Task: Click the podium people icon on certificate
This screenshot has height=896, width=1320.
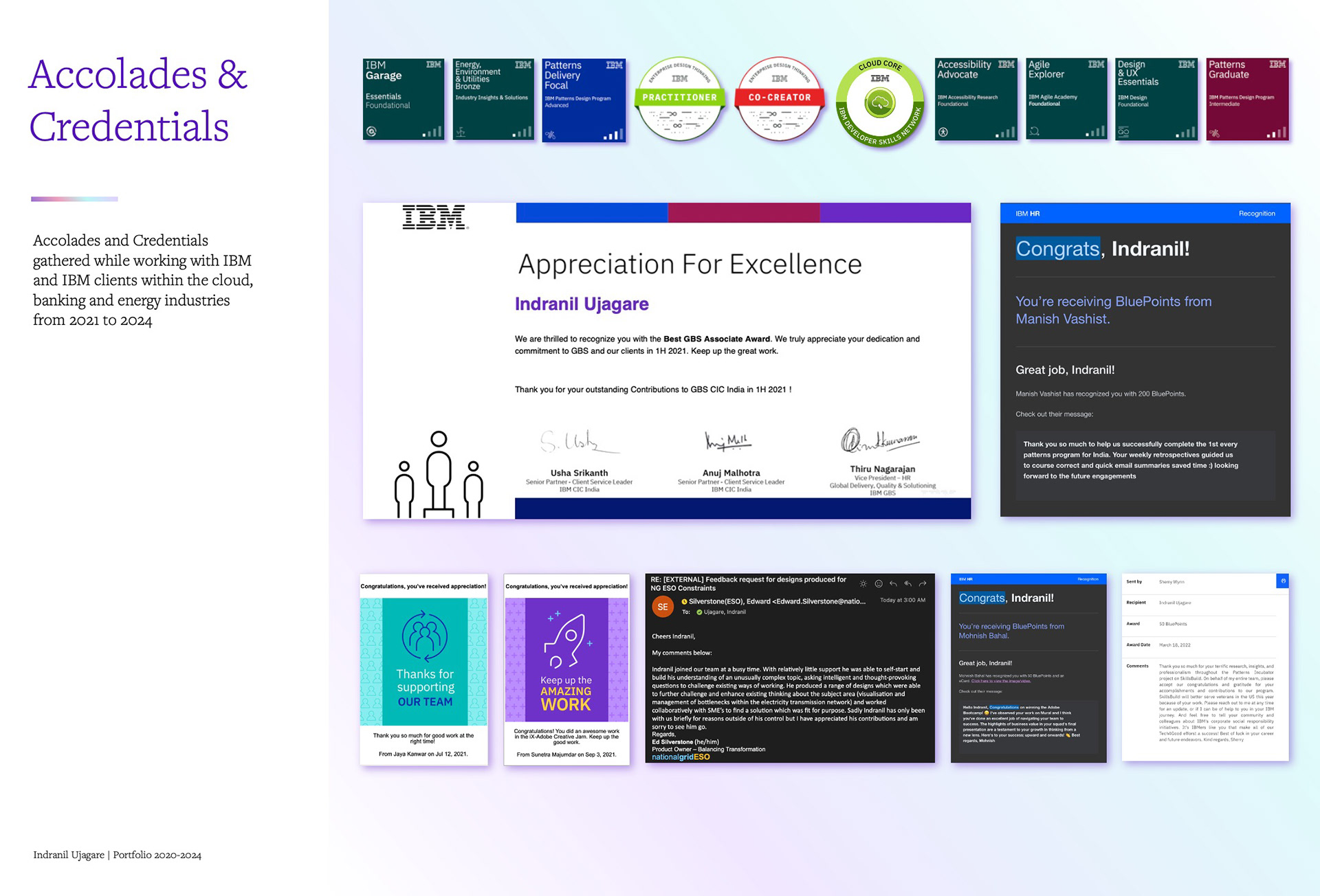Action: click(439, 474)
